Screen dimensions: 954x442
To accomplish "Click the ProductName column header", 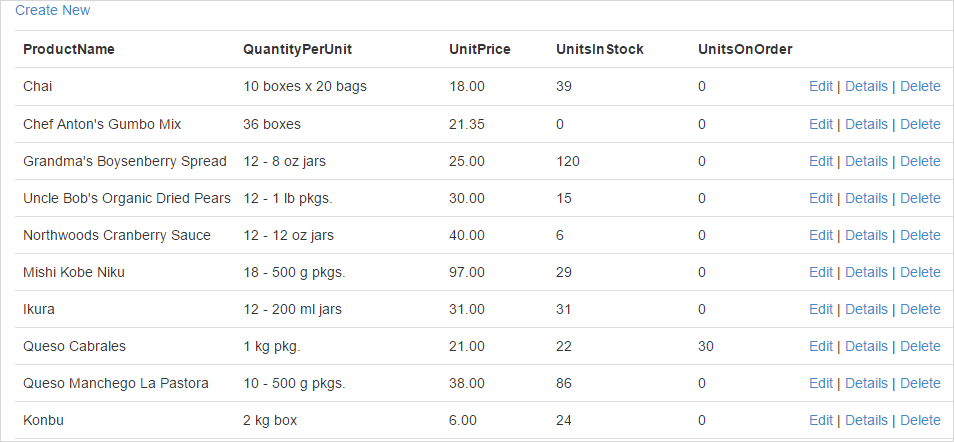I will 69,49.
